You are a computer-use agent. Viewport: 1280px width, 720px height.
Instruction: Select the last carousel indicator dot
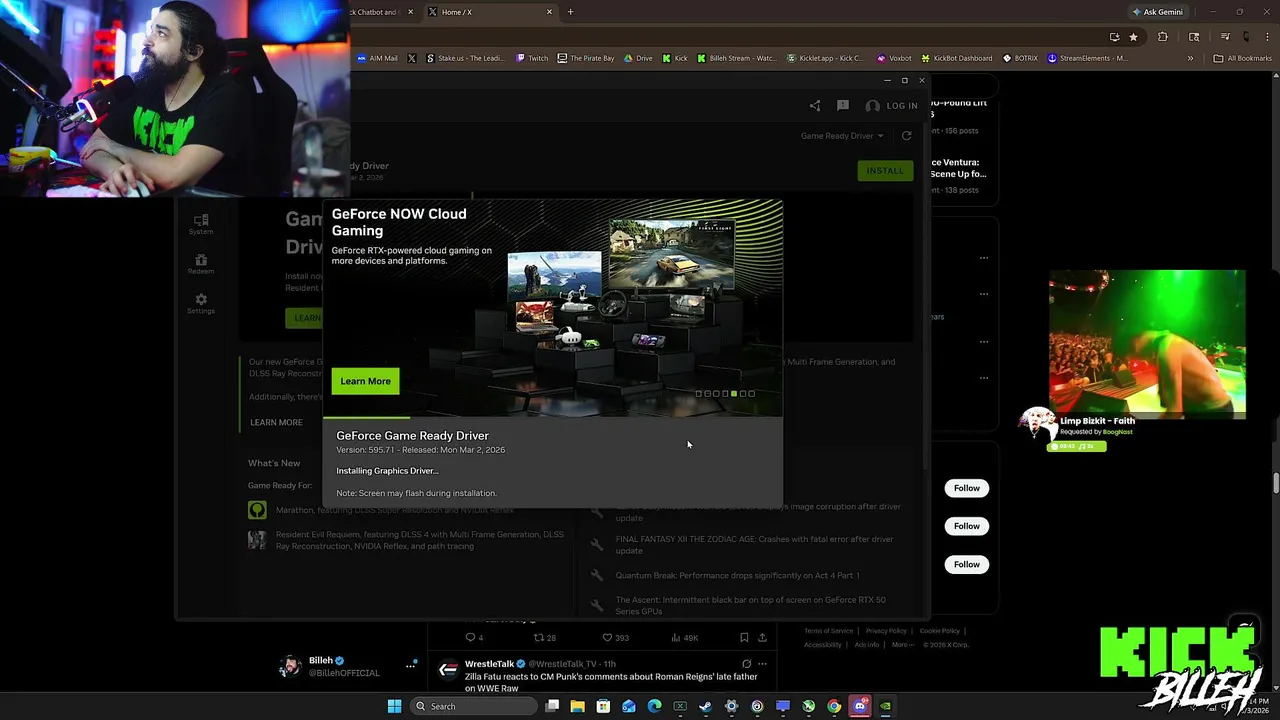(752, 394)
